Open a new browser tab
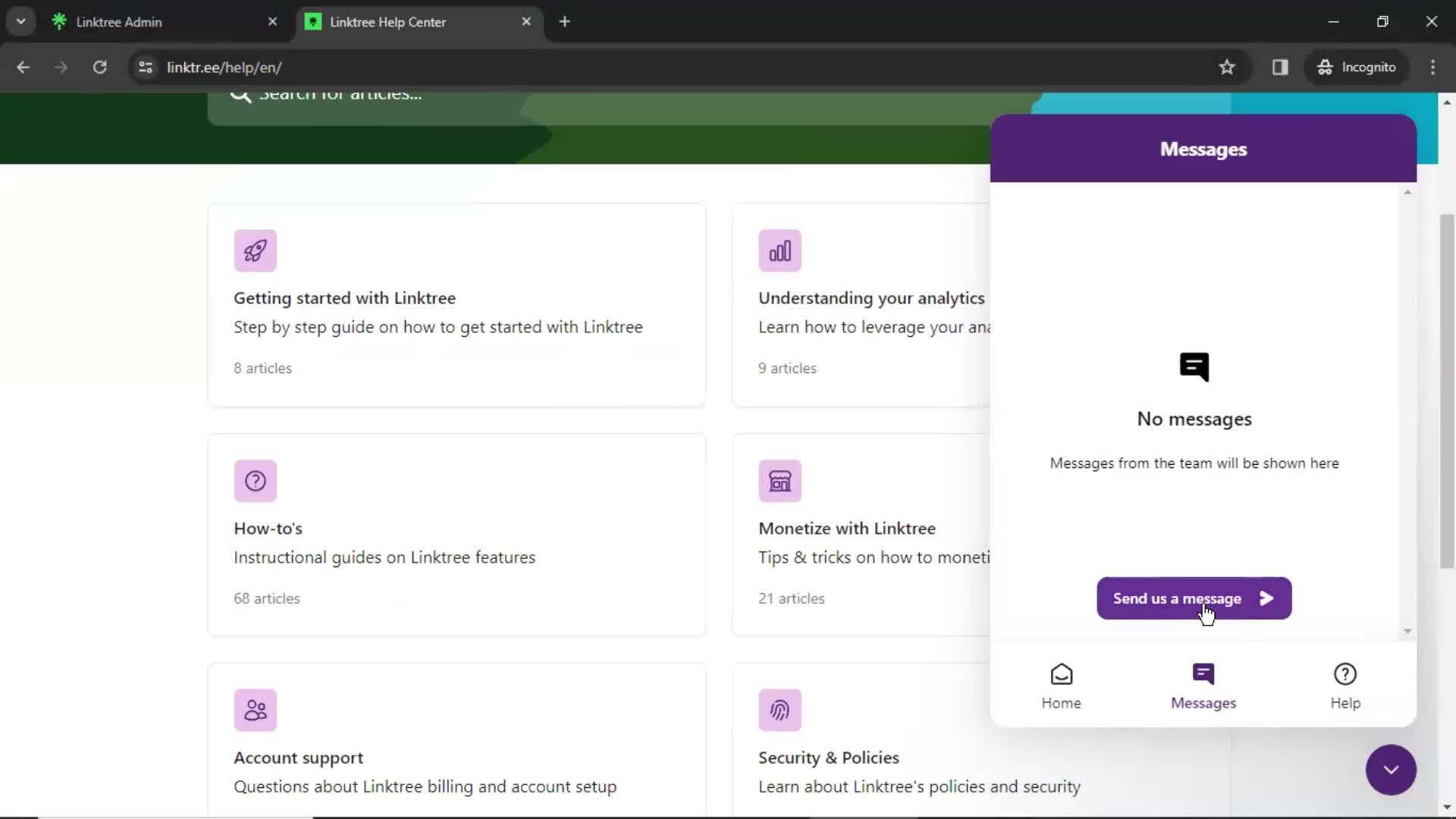 [x=564, y=21]
